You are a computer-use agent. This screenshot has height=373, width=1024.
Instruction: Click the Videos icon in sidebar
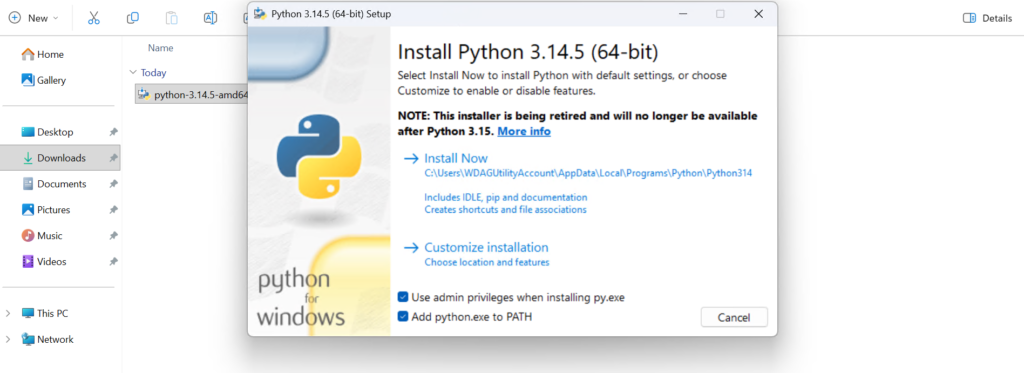(x=27, y=262)
